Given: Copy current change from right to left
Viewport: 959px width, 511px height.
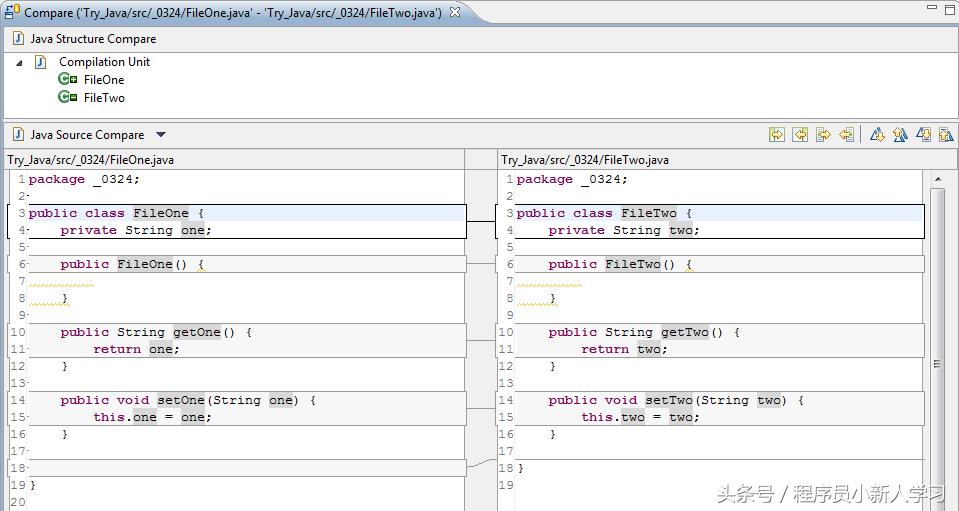Looking at the screenshot, I should pyautogui.click(x=846, y=134).
